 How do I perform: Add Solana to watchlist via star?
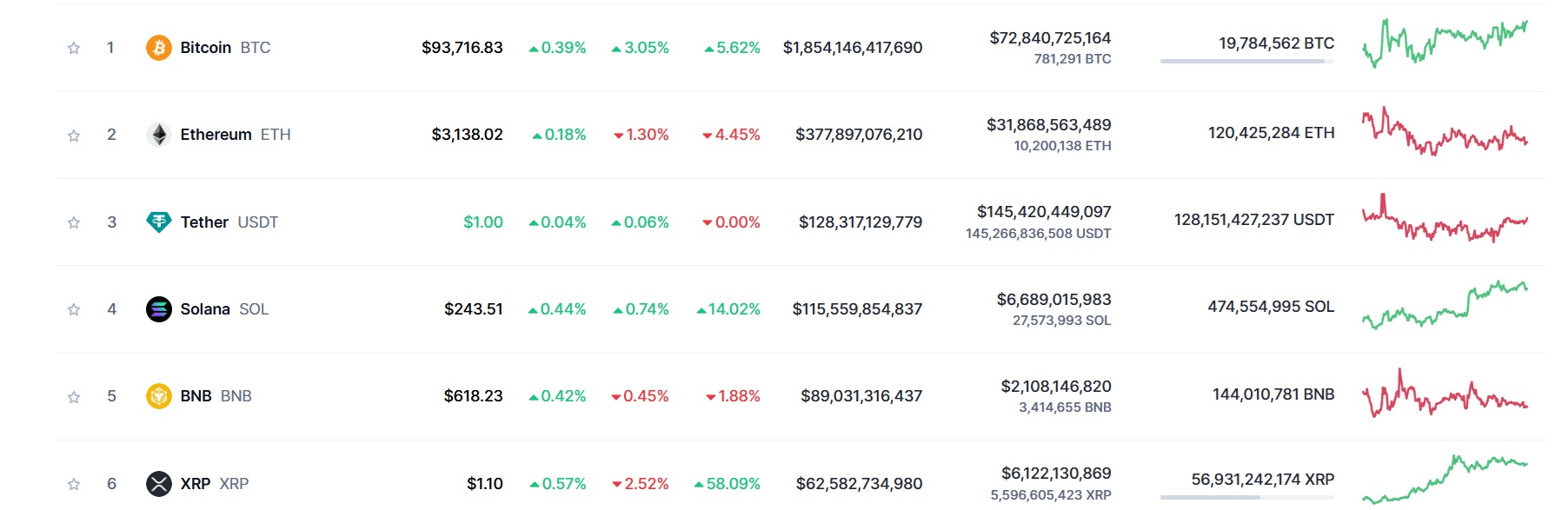coord(74,309)
